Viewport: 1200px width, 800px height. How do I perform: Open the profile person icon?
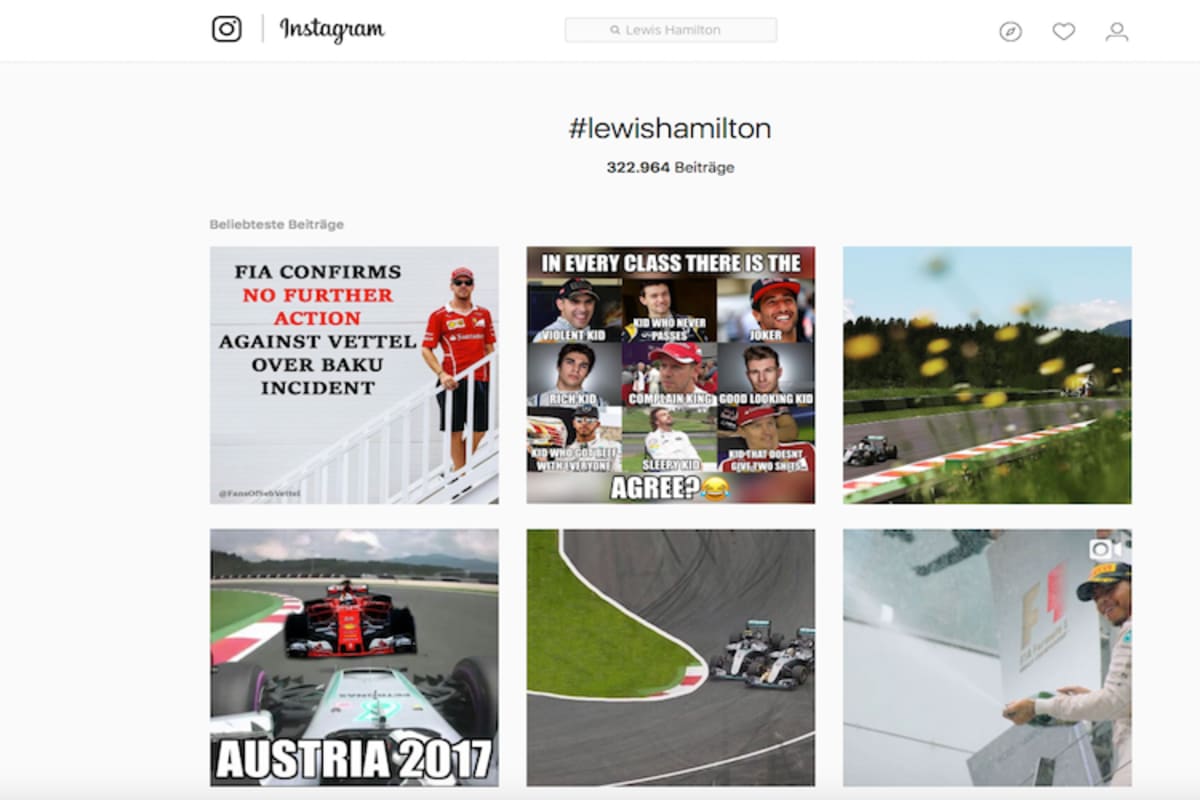[x=1117, y=32]
